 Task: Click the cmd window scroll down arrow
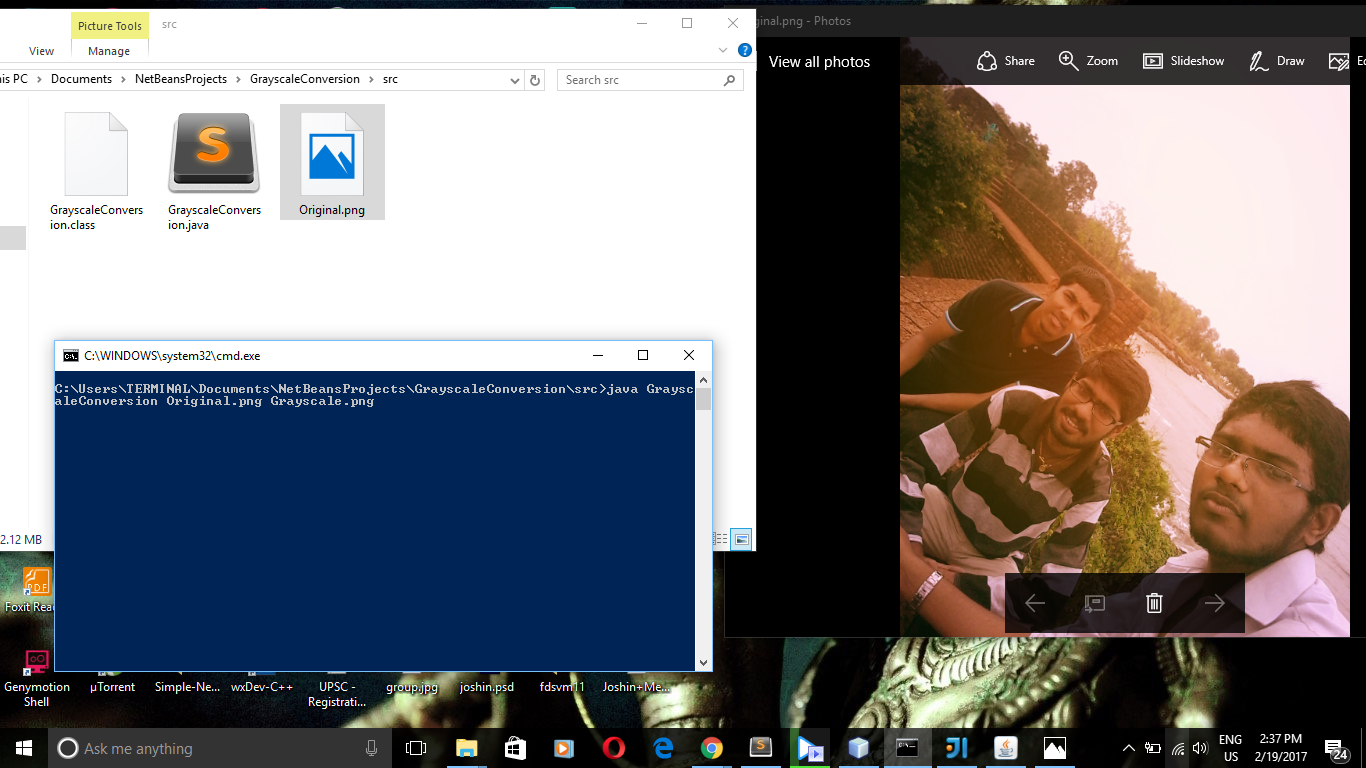[x=704, y=662]
